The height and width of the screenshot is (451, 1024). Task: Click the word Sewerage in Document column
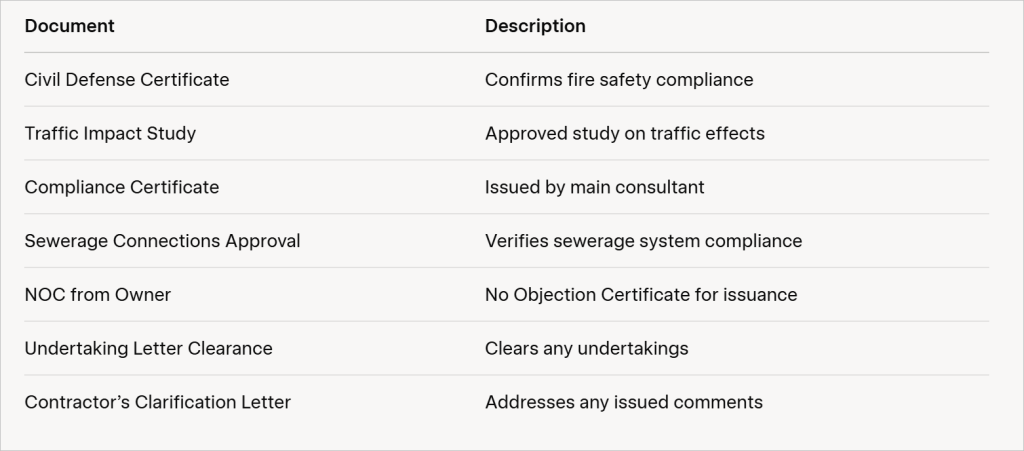tap(66, 241)
